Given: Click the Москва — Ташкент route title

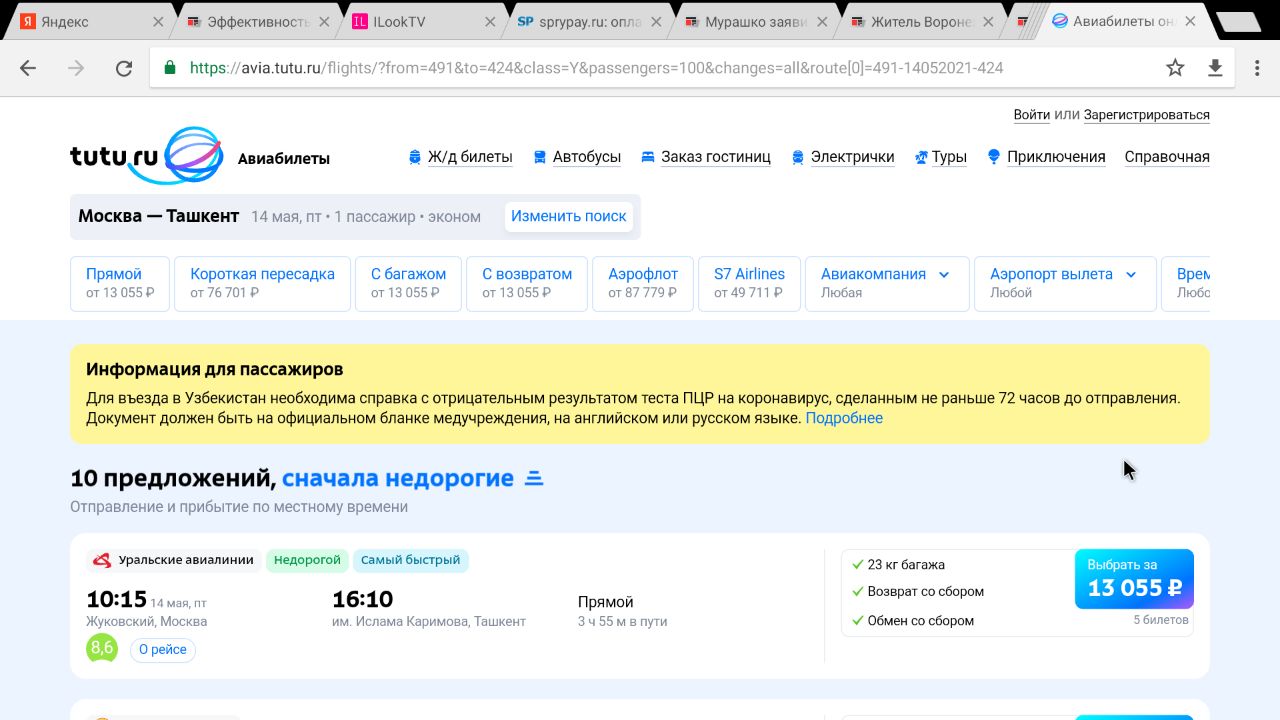Looking at the screenshot, I should 159,216.
